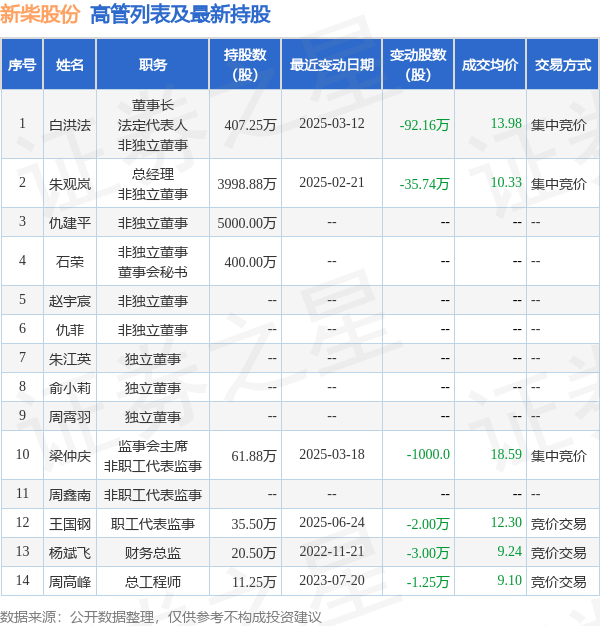Select the name 杨斌飞
The width and height of the screenshot is (600, 626).
[x=70, y=553]
